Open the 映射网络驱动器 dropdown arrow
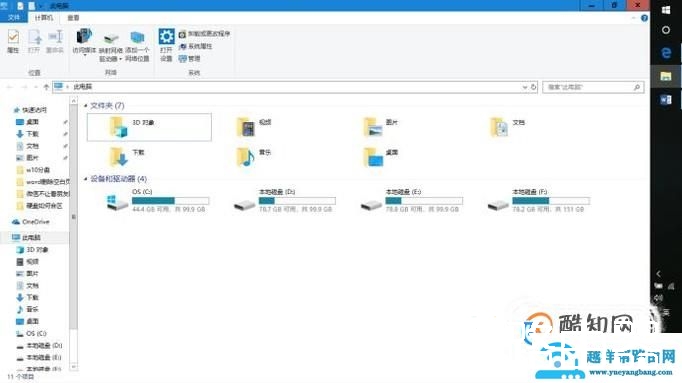 pos(120,59)
